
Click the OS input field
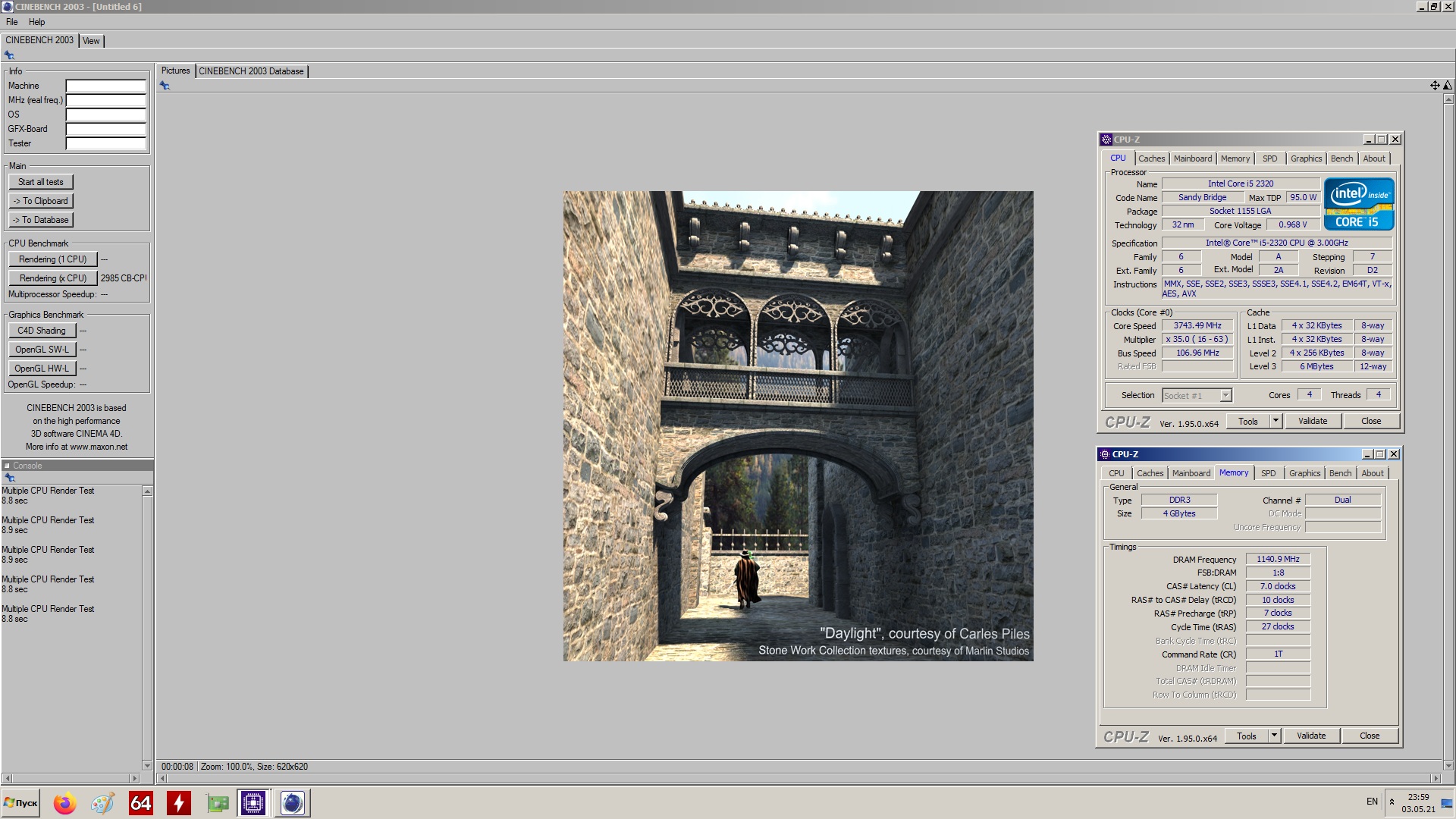105,115
